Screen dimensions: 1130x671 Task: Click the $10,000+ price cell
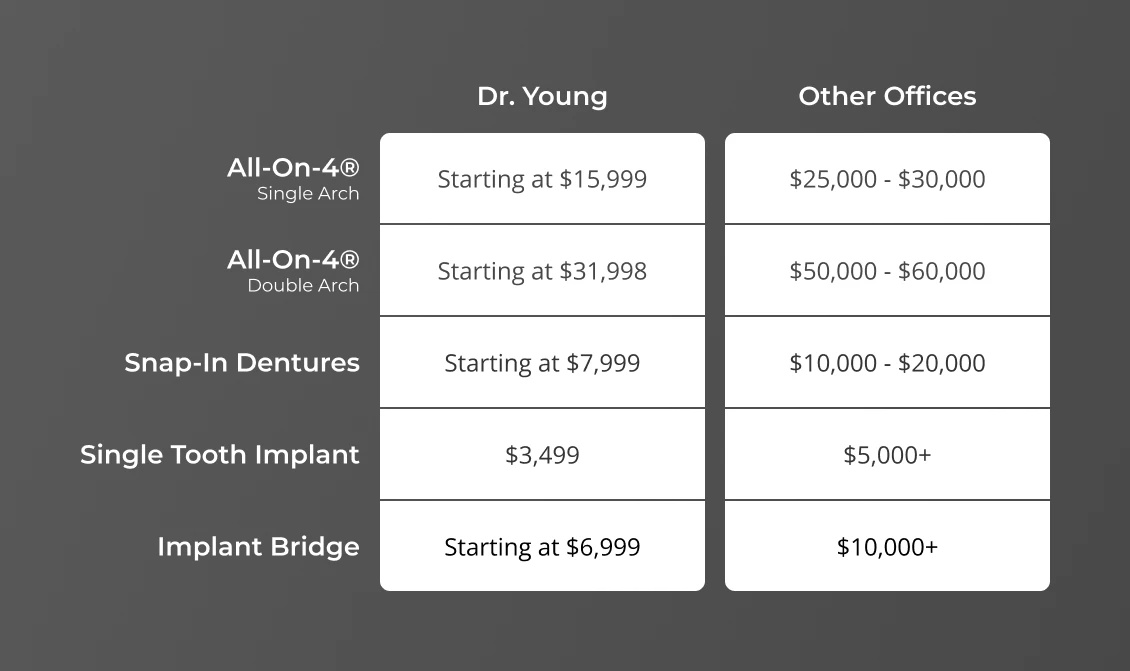coord(887,547)
